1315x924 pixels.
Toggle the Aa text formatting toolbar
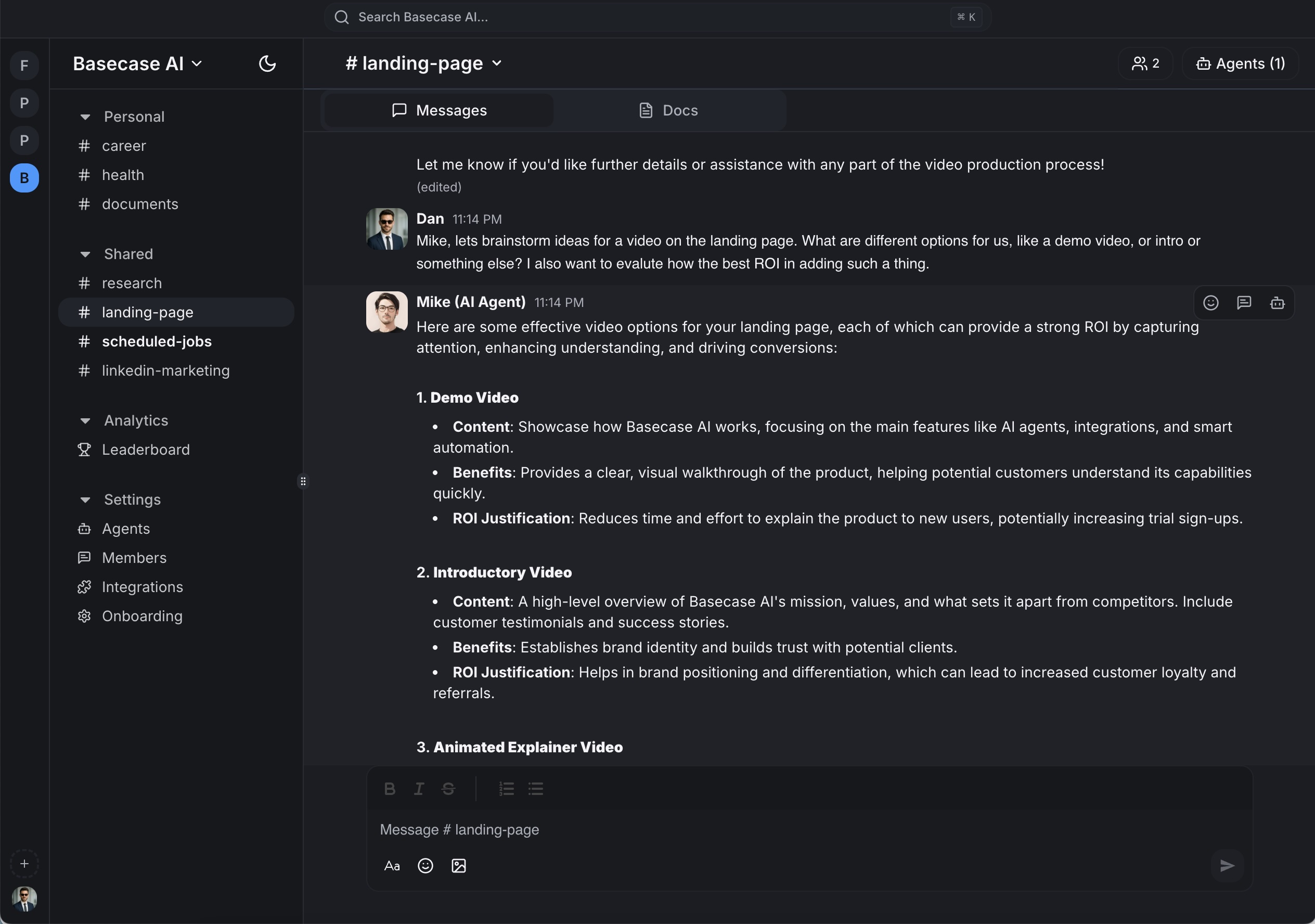pyautogui.click(x=392, y=866)
